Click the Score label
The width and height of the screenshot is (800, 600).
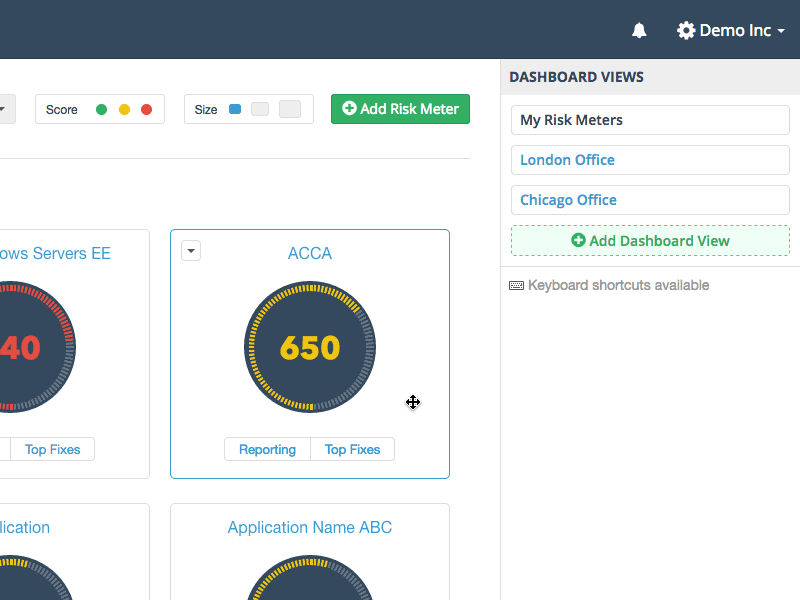pos(62,110)
